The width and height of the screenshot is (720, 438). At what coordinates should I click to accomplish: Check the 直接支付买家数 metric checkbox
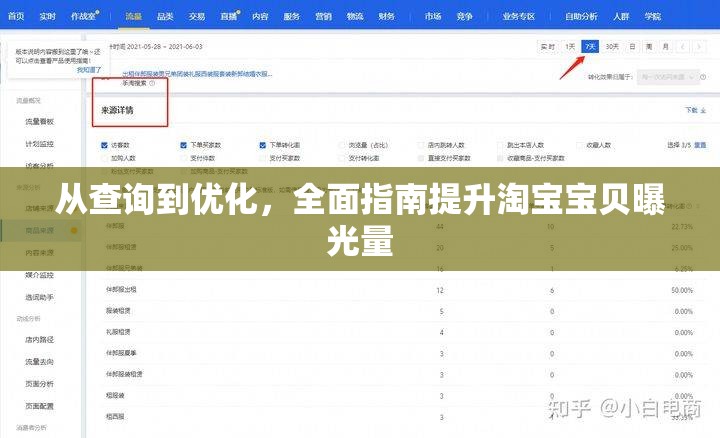pos(421,158)
